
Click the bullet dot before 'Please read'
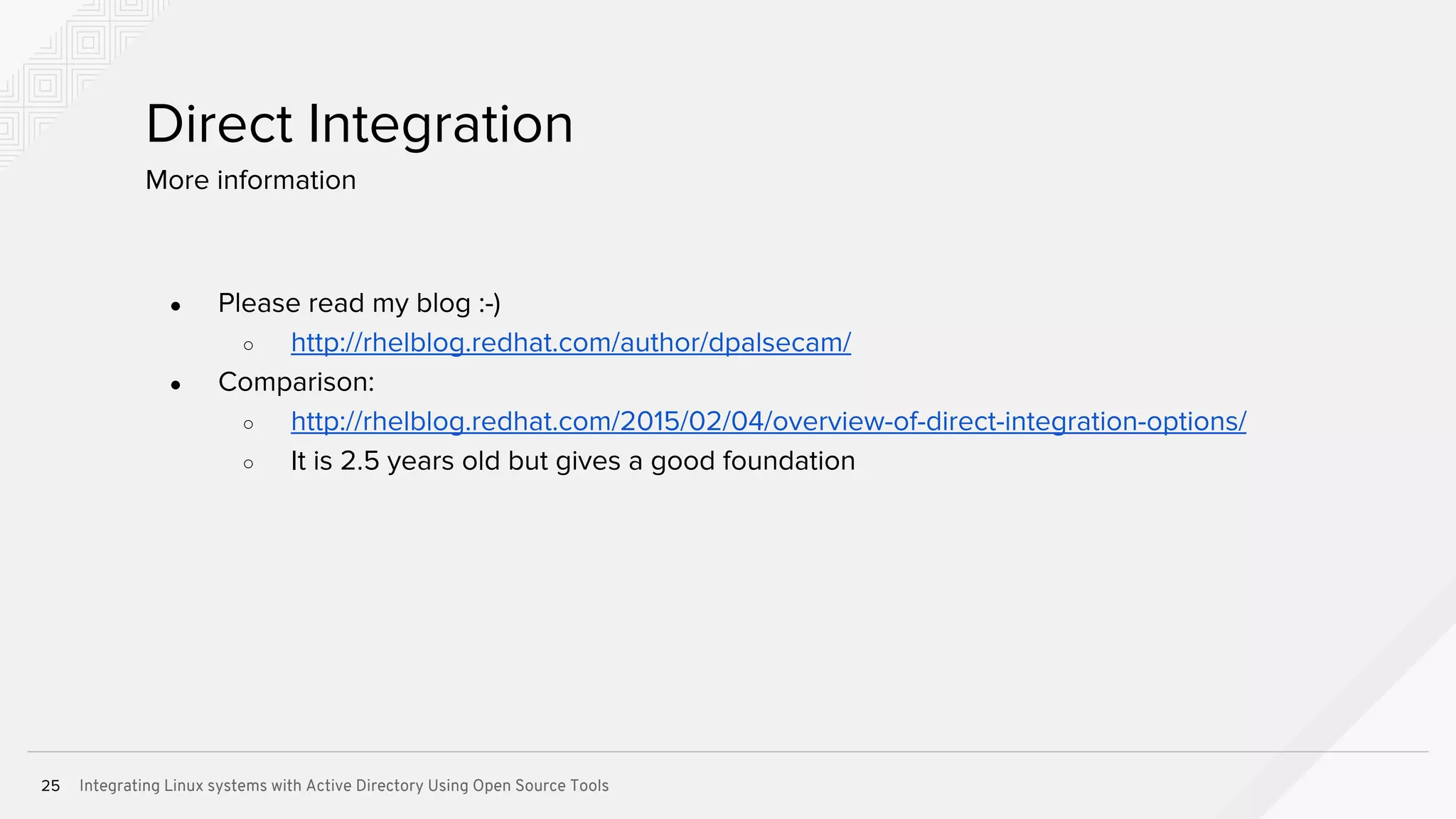[176, 307]
